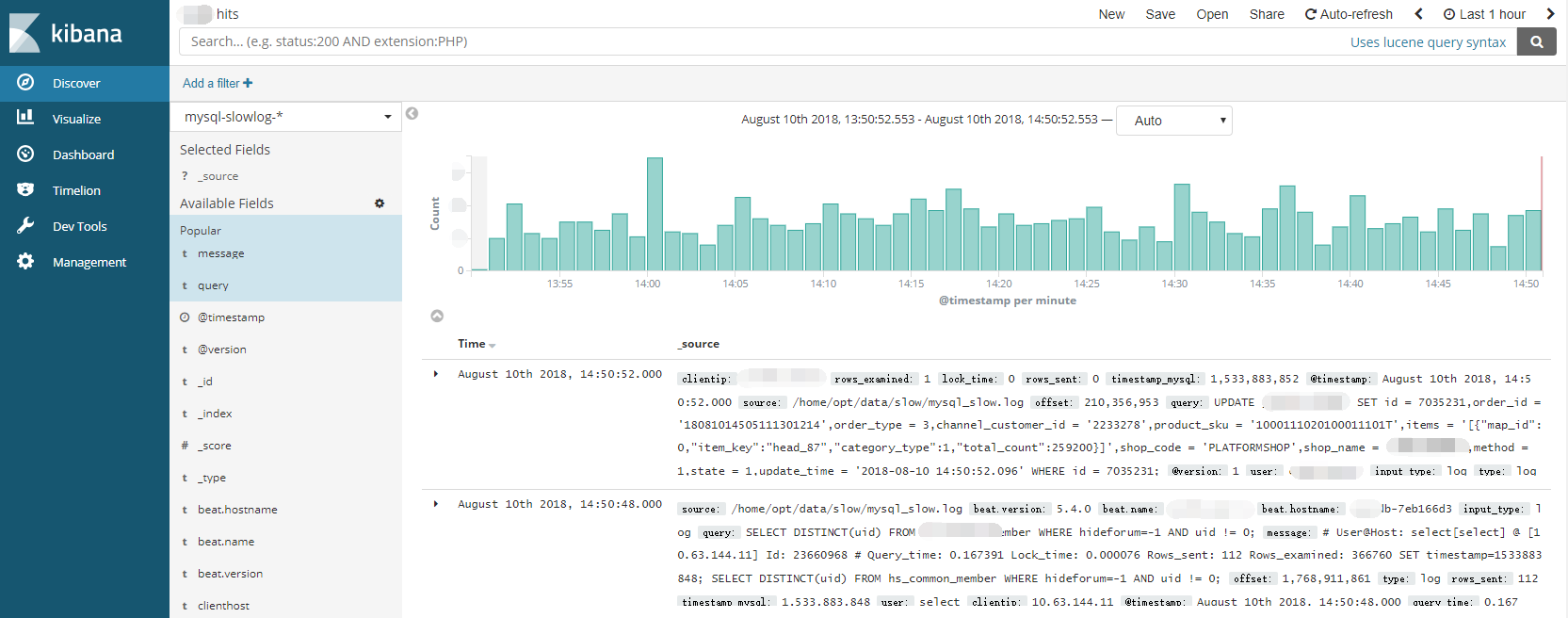Collapse the fields sidebar panel
The image size is (1568, 618).
click(x=412, y=114)
